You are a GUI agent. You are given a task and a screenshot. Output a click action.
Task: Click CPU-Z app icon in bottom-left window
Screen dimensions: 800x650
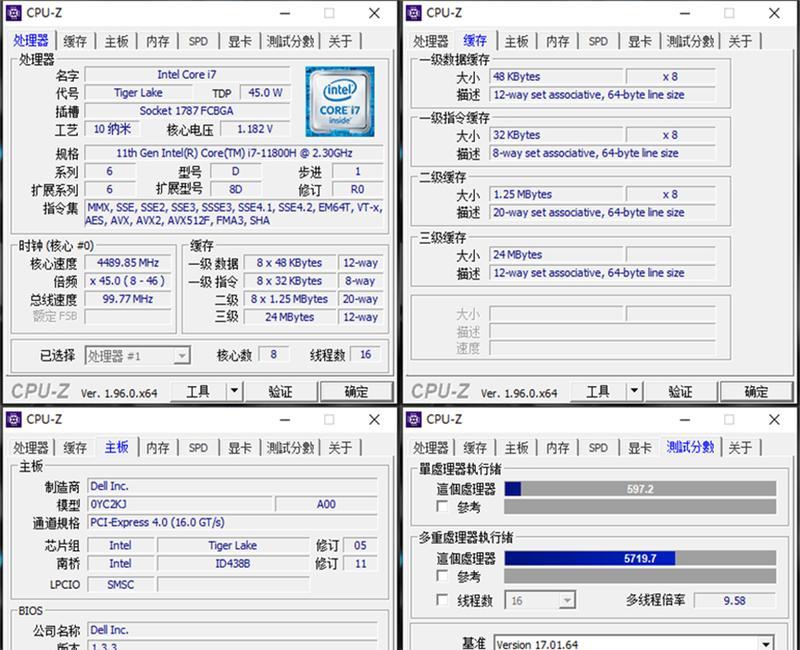[x=13, y=419]
